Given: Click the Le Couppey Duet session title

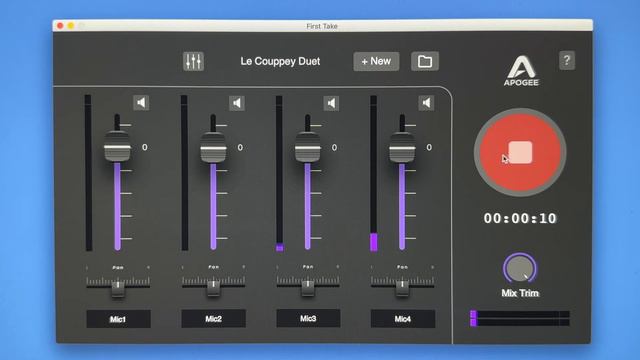Looking at the screenshot, I should point(280,61).
